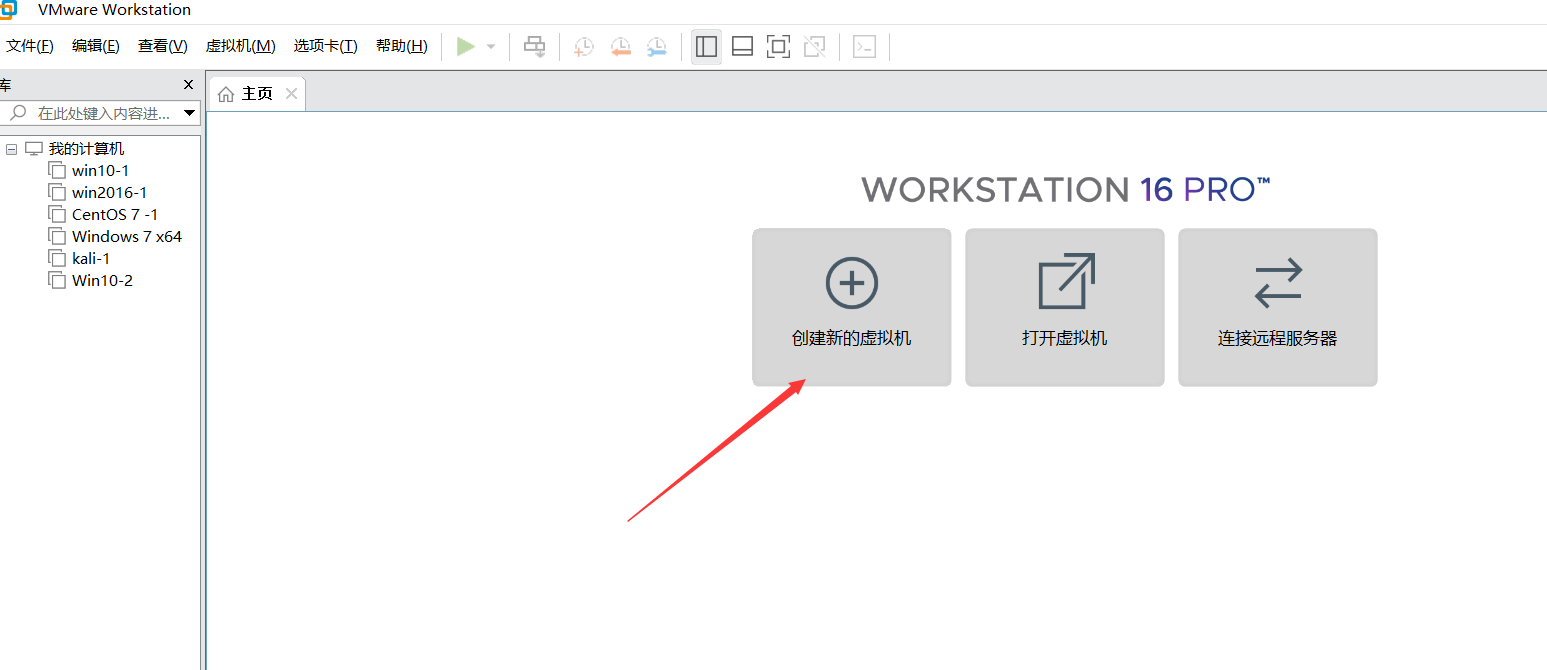Click the green power on play icon

coord(465,46)
